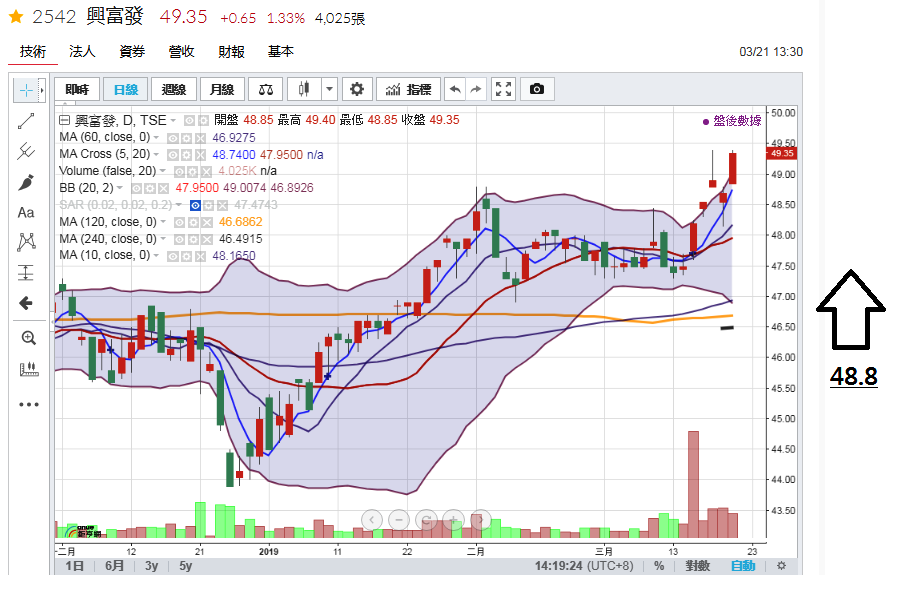Open the 資券 margin tab
Viewport: 900px width, 600px height.
(132, 52)
